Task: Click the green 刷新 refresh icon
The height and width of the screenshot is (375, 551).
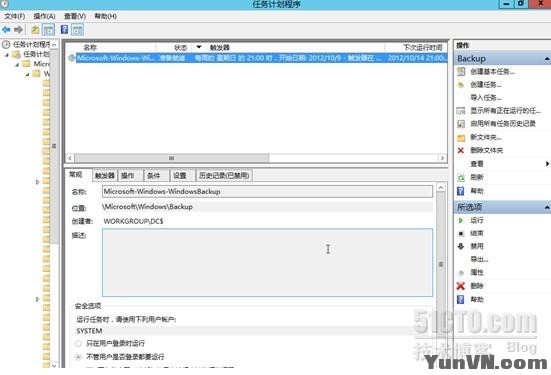Action: coord(461,177)
